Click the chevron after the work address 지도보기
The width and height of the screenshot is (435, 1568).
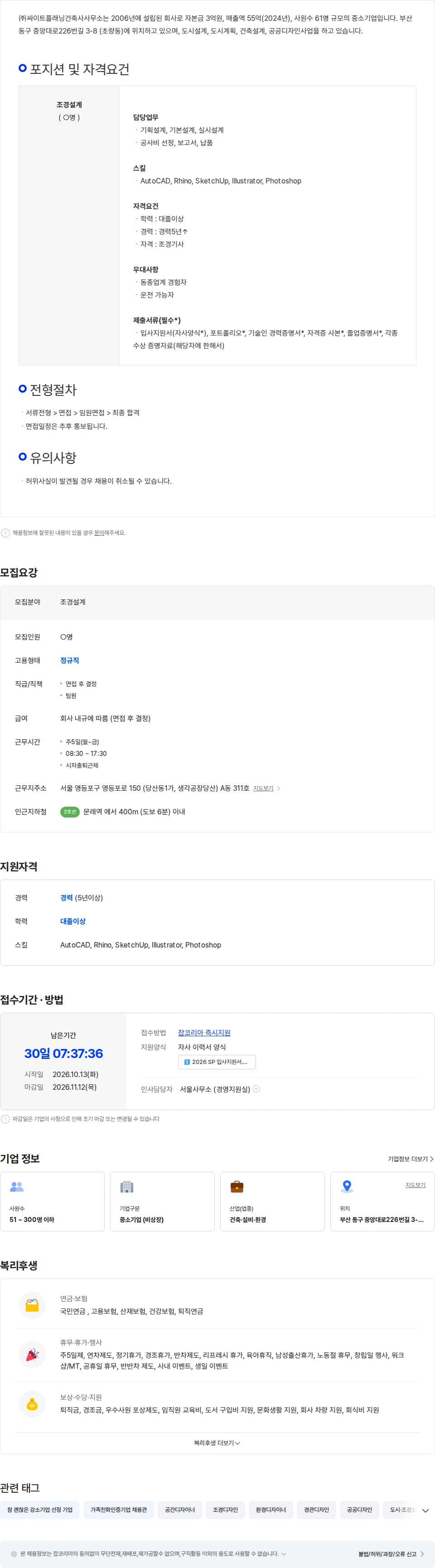(279, 788)
